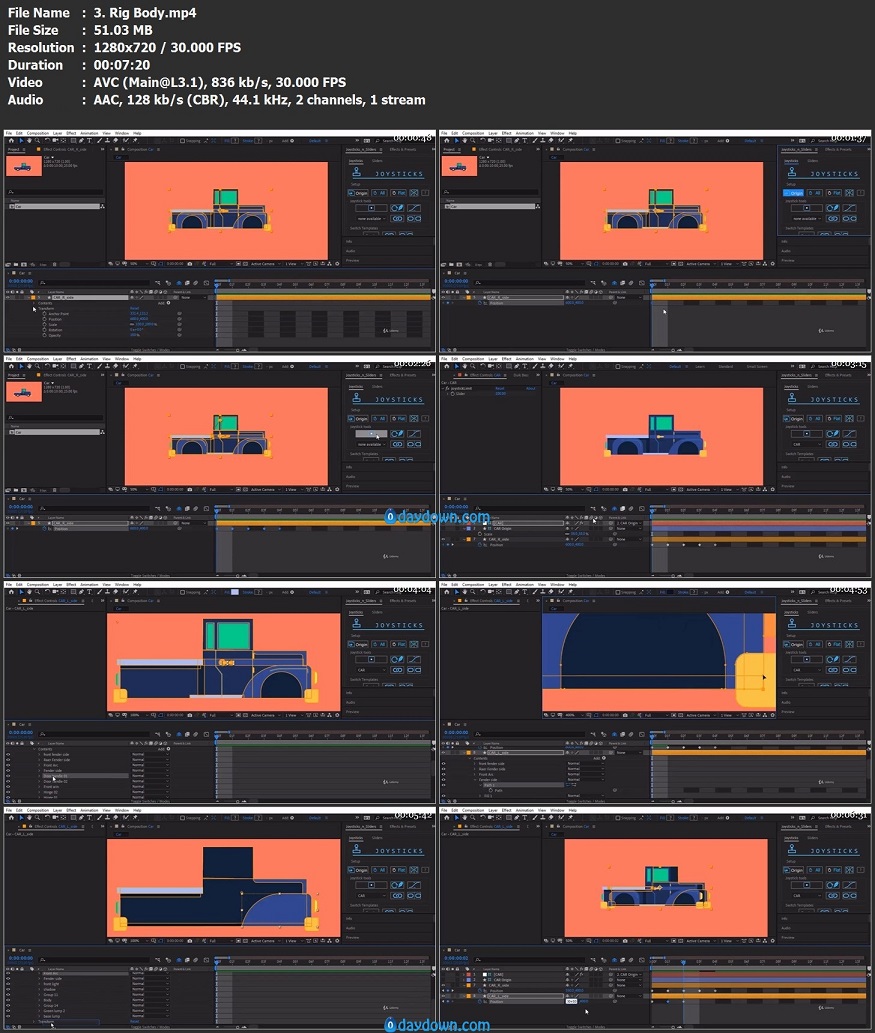Screen dimensions: 875x1033
Task: Select the Hand tool in the 00:00:48 frame
Action: pos(28,142)
